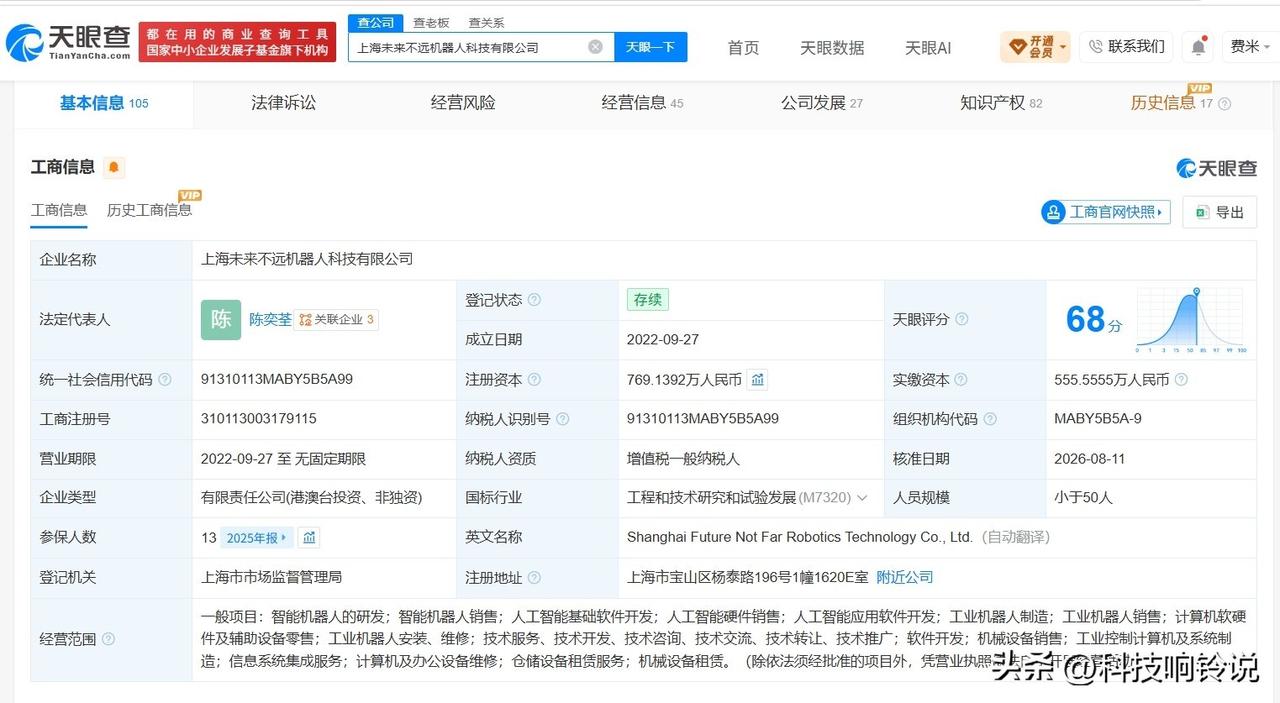Click 关联企业 3 tag
The height and width of the screenshot is (703, 1280).
tap(337, 320)
